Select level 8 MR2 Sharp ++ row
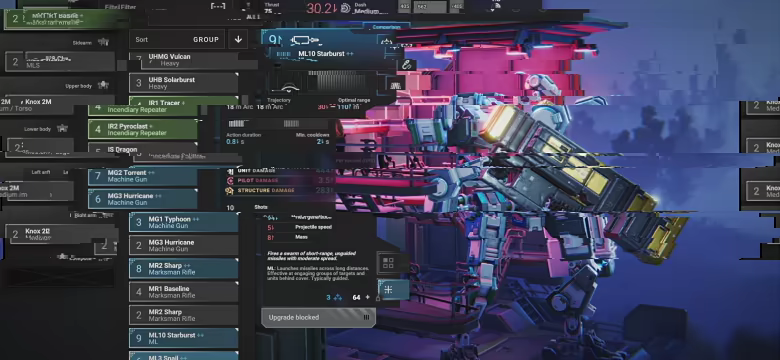The height and width of the screenshot is (360, 780). [184, 269]
